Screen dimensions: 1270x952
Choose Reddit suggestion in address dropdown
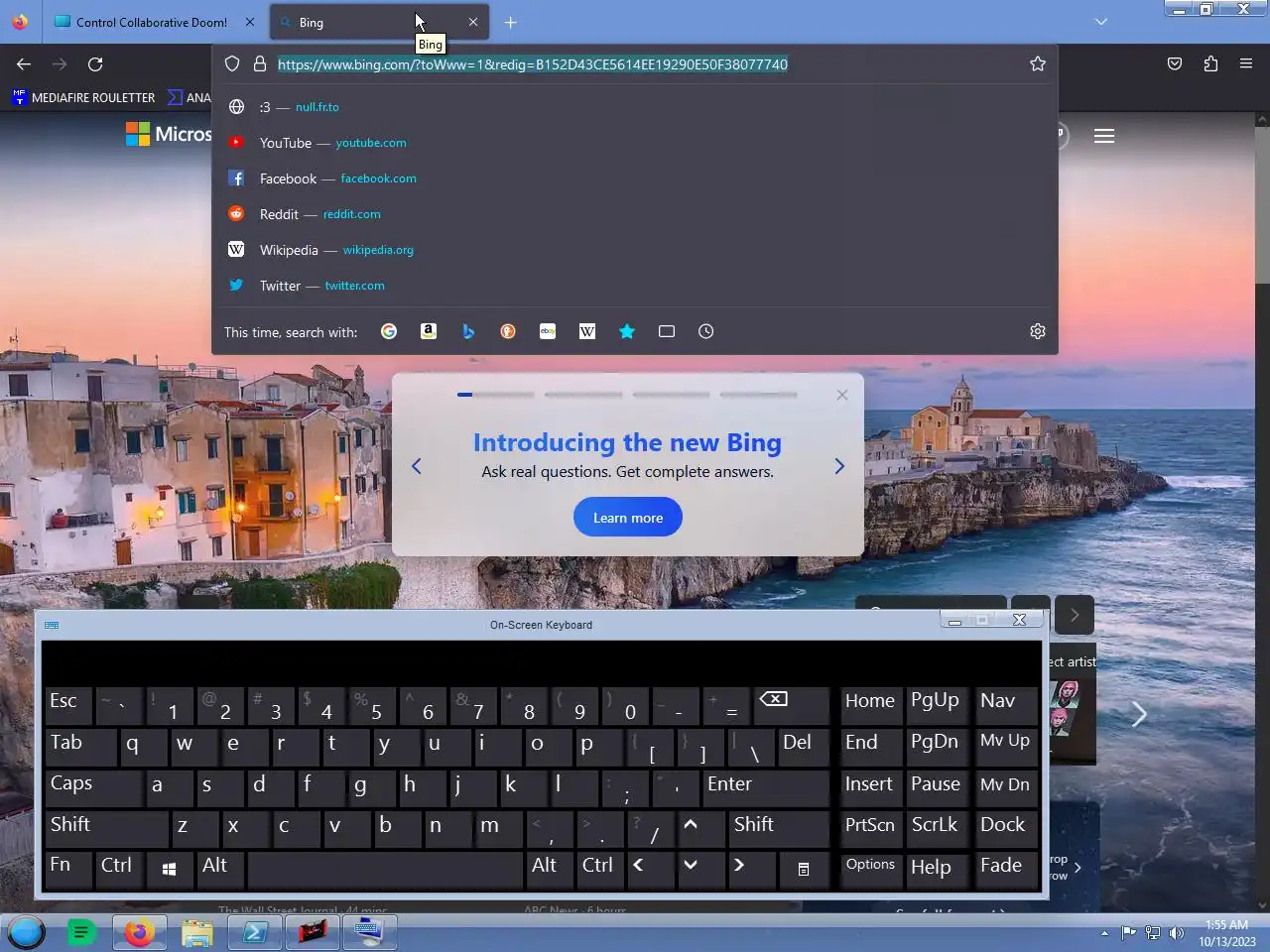click(x=635, y=214)
